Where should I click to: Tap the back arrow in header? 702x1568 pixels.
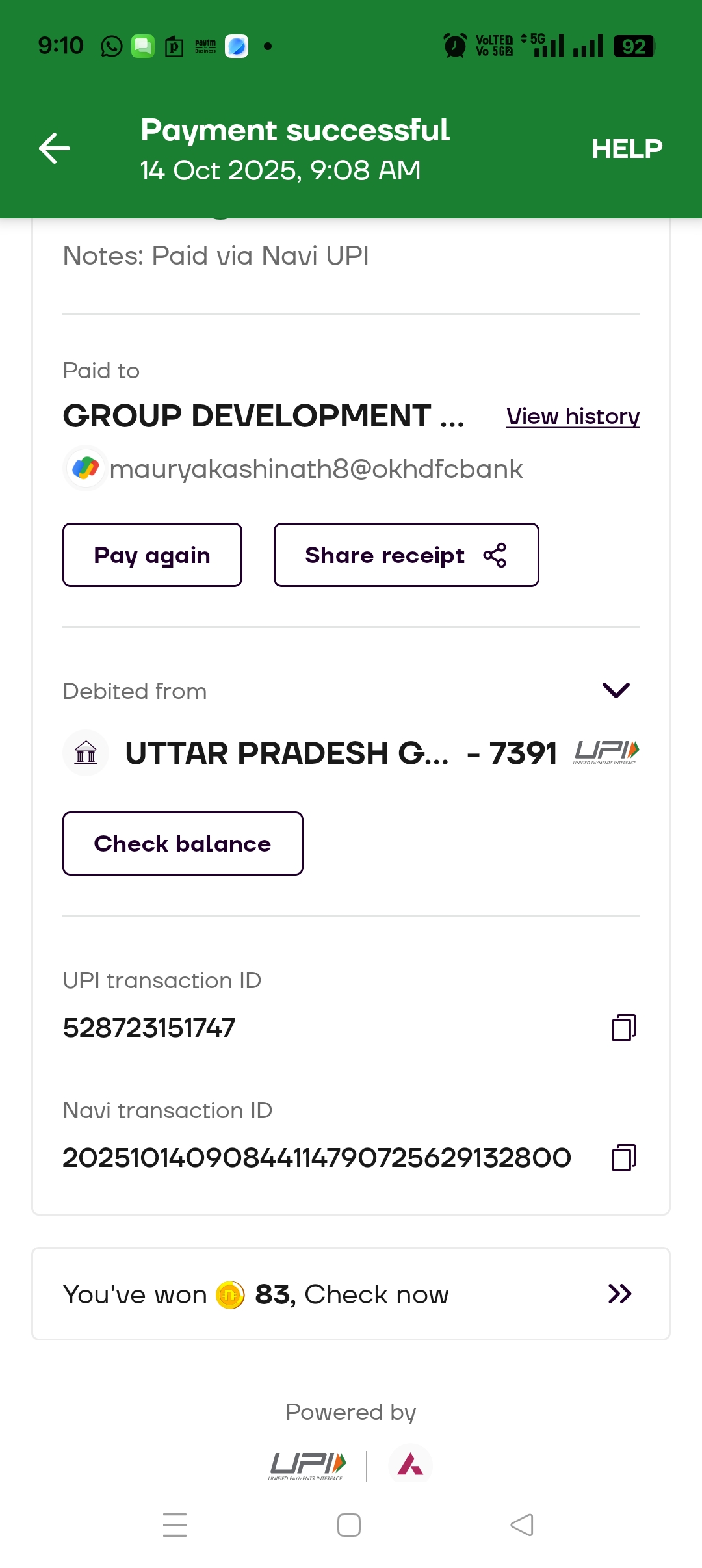pyautogui.click(x=55, y=148)
